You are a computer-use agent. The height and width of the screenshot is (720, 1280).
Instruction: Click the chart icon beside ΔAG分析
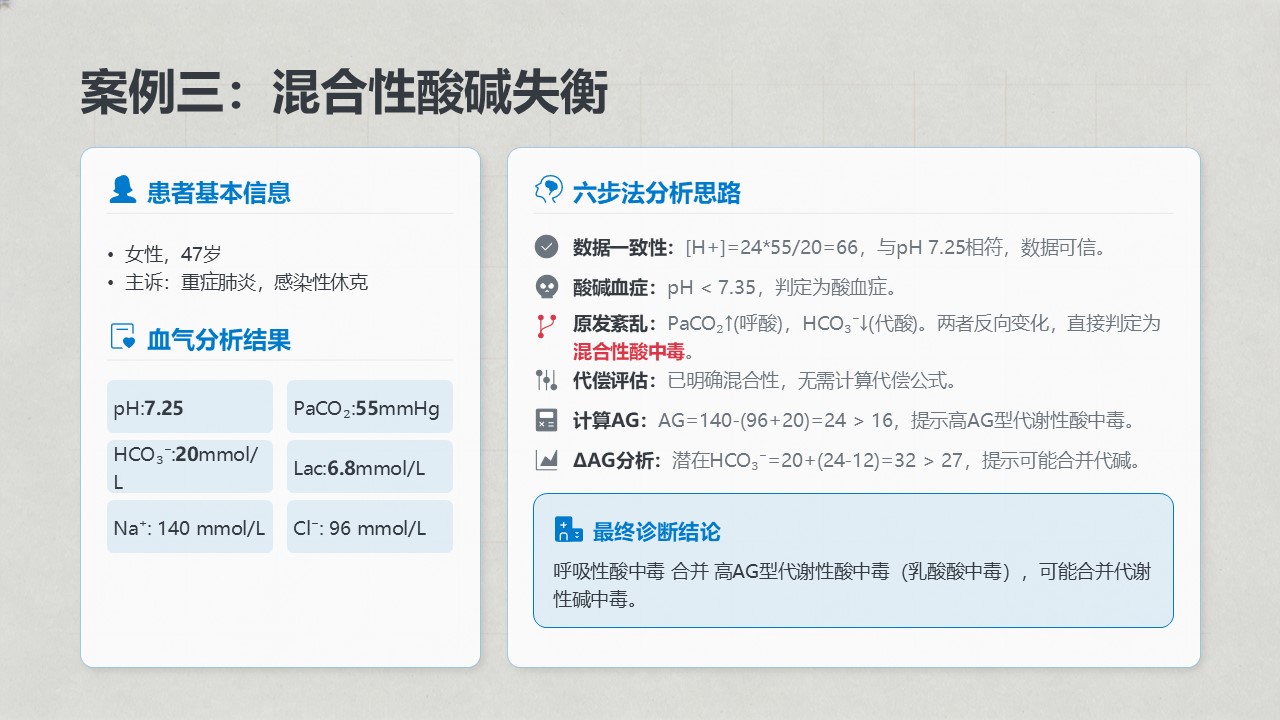(x=546, y=460)
